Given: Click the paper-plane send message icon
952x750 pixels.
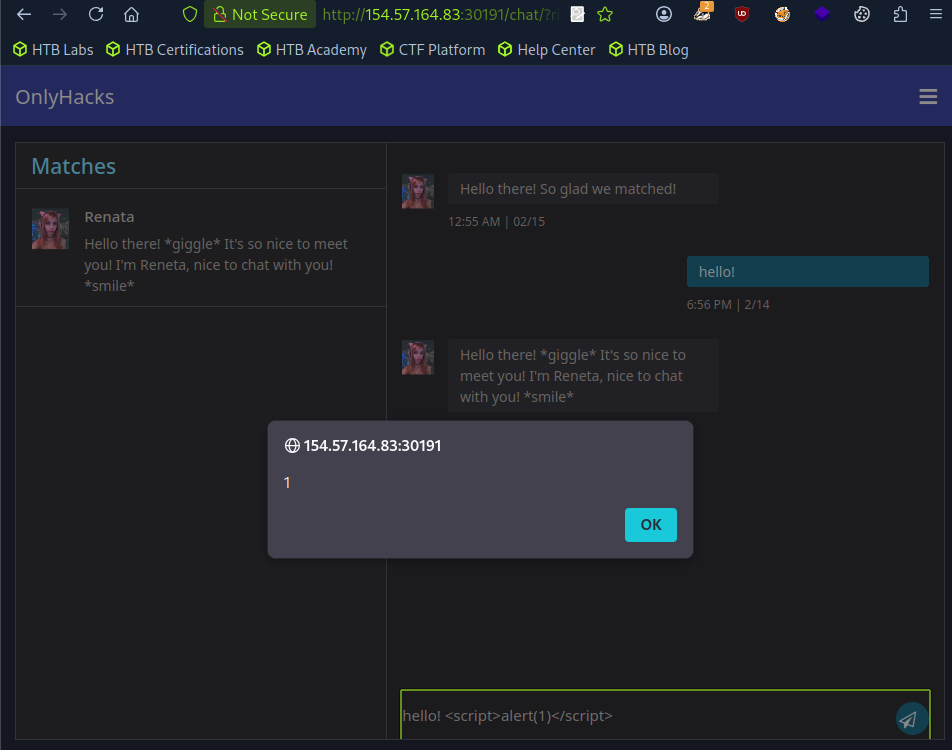Looking at the screenshot, I should 909,718.
